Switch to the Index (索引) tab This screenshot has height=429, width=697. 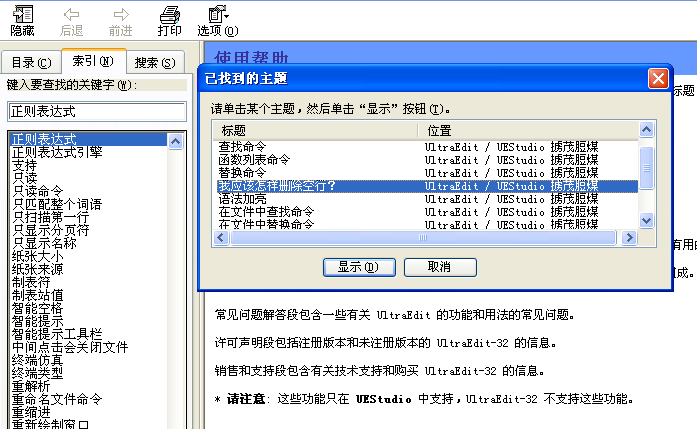(x=93, y=61)
